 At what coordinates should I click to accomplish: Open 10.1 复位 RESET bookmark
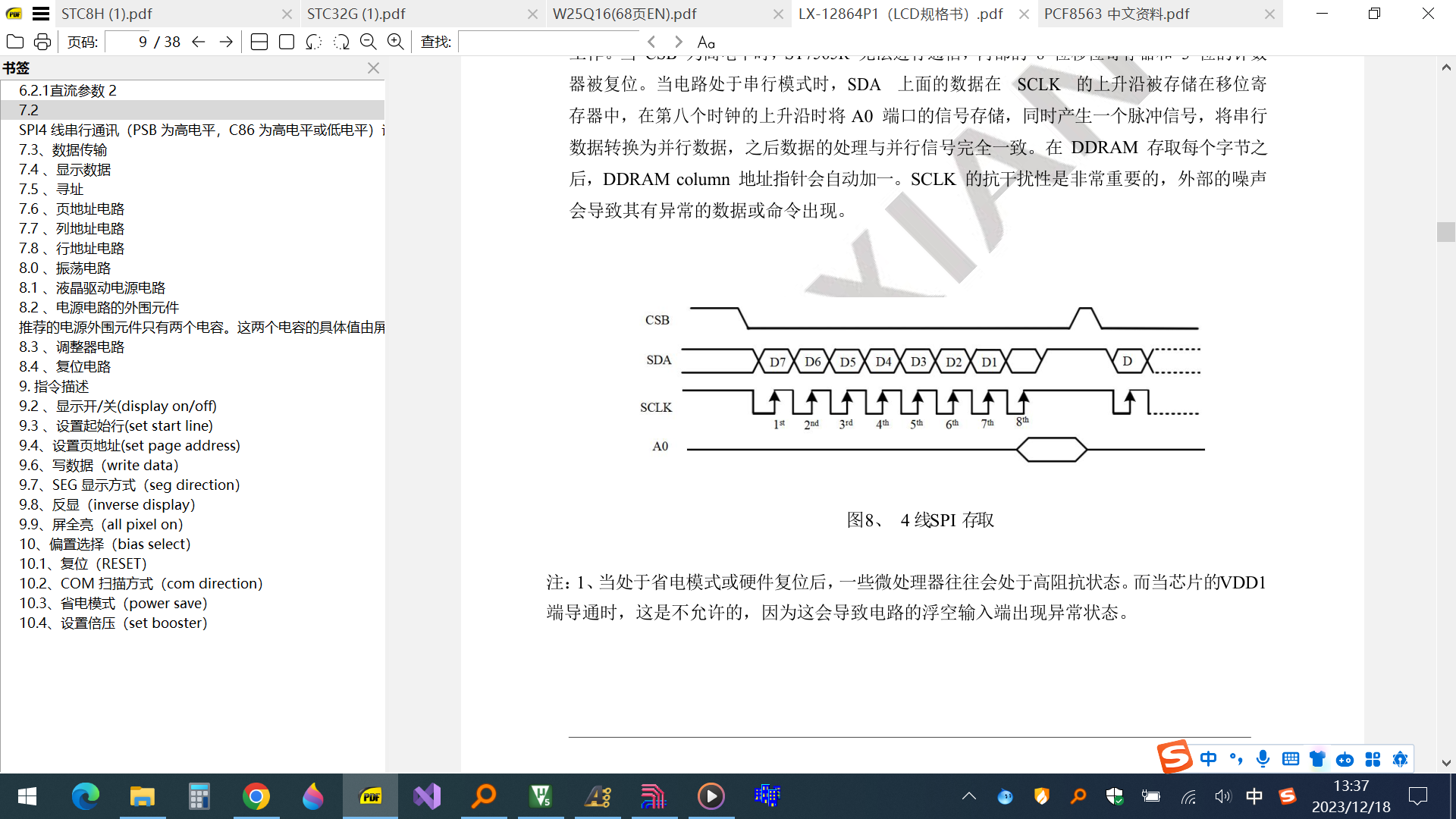click(x=193, y=563)
